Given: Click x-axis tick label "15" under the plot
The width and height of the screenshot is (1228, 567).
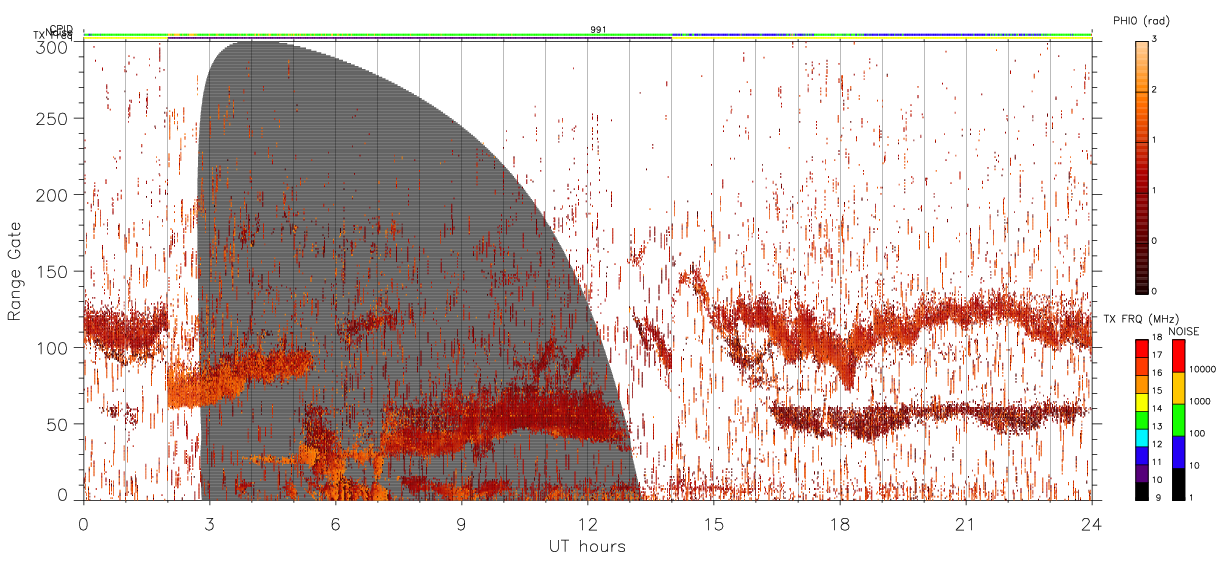Looking at the screenshot, I should pyautogui.click(x=714, y=523).
